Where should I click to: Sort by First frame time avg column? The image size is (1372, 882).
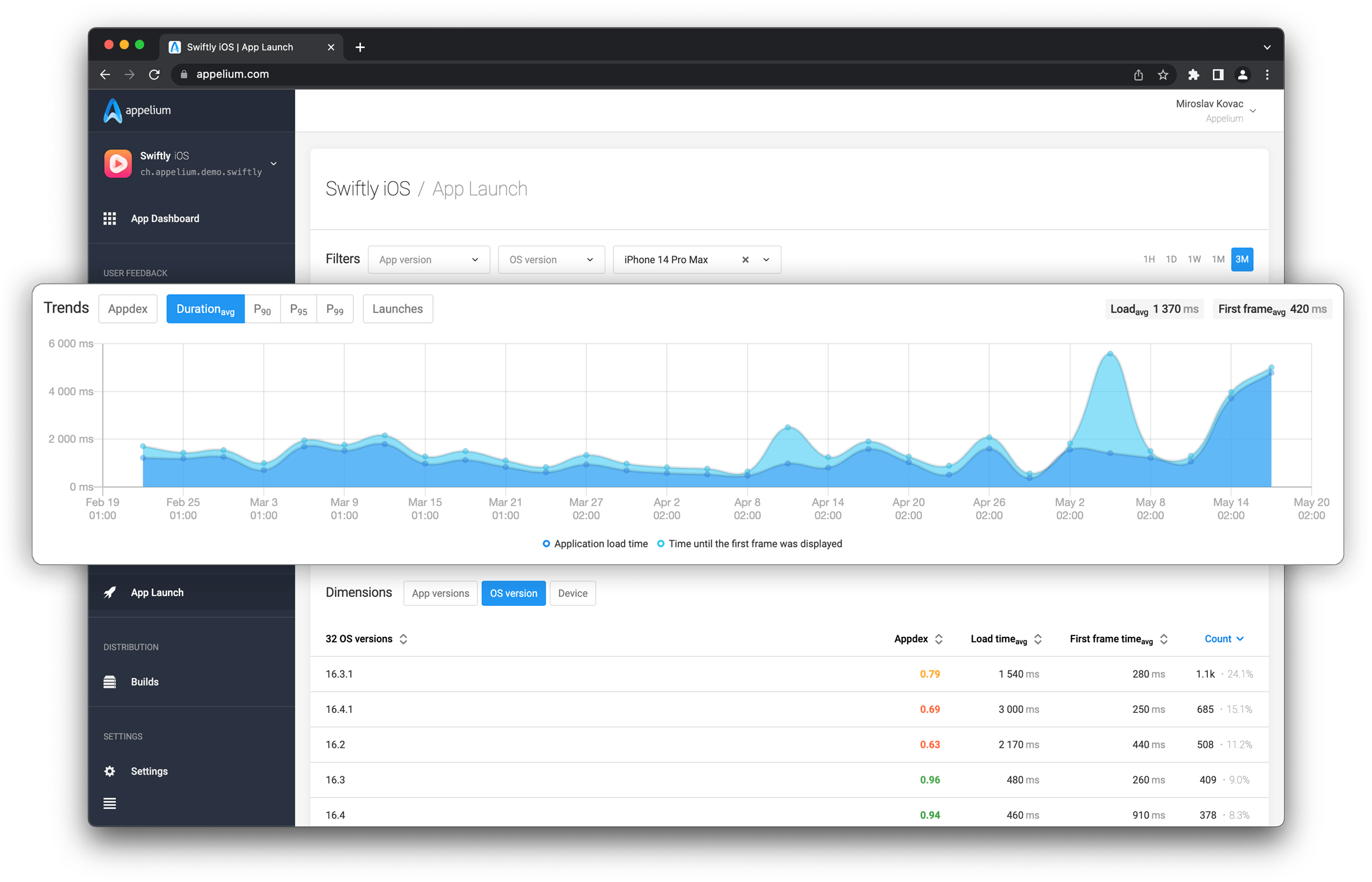pos(1118,638)
